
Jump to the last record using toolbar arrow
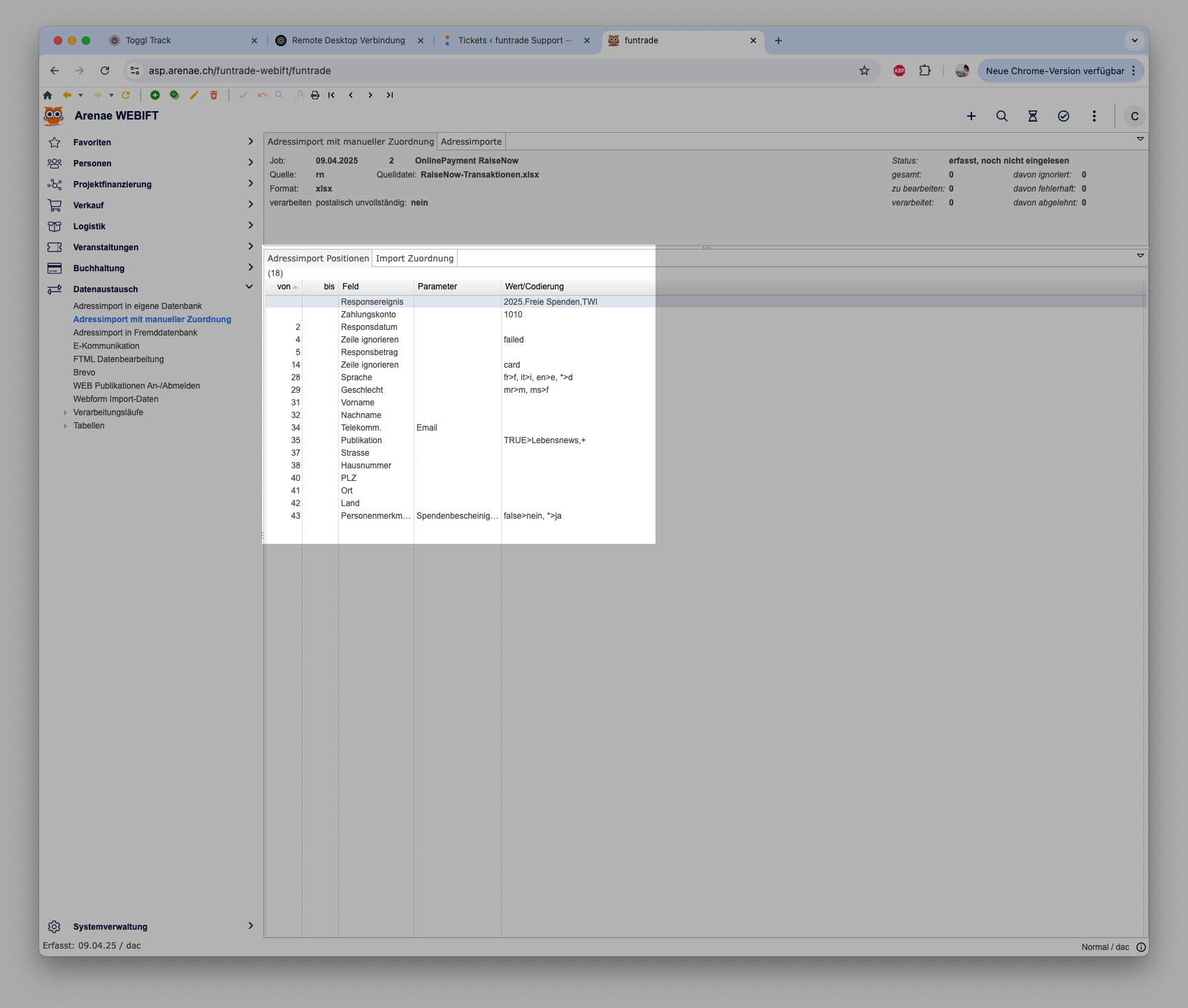(390, 95)
